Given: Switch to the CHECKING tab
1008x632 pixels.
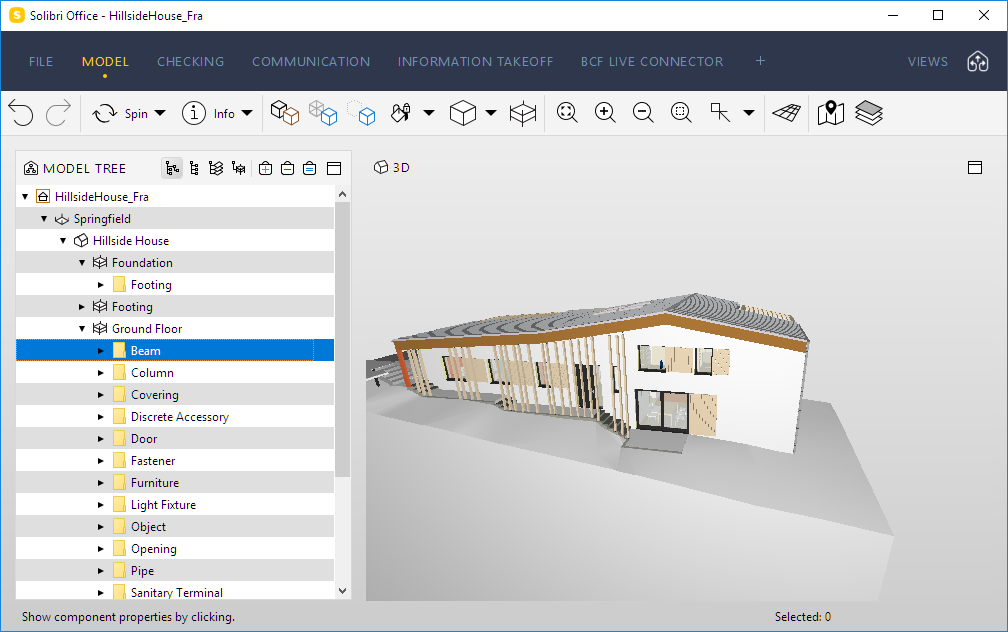Looking at the screenshot, I should [x=190, y=61].
